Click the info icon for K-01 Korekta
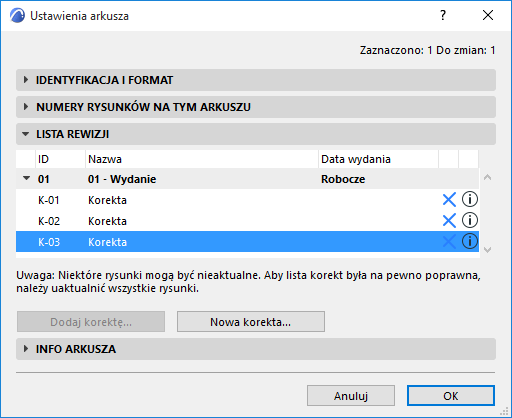The height and width of the screenshot is (418, 512). click(x=470, y=200)
